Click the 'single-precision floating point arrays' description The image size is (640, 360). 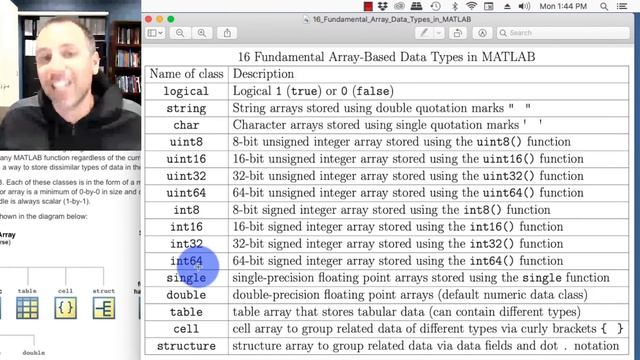pos(421,278)
